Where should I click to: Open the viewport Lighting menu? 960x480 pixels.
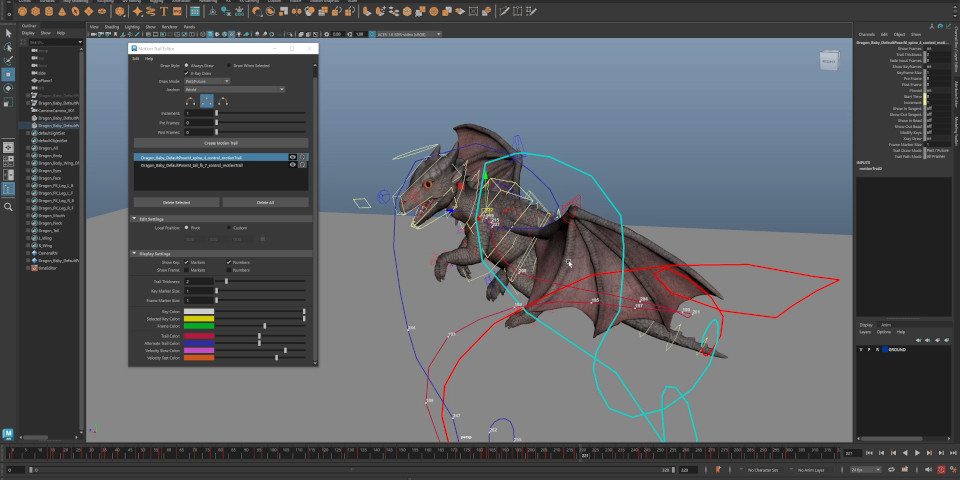click(132, 27)
